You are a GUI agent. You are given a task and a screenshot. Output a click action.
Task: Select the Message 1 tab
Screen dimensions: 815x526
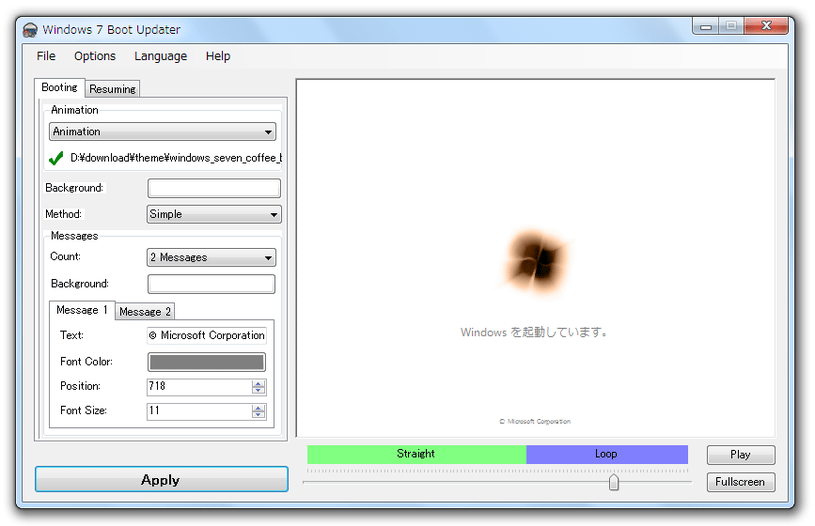click(82, 310)
